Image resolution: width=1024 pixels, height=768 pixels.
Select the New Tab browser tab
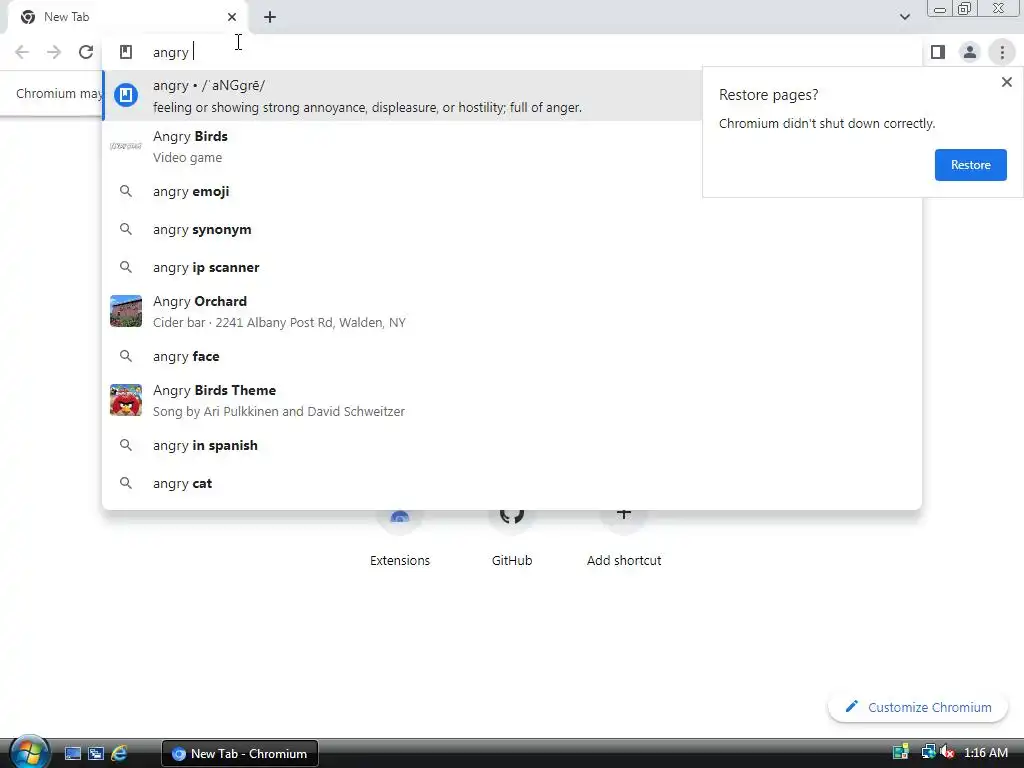126,17
